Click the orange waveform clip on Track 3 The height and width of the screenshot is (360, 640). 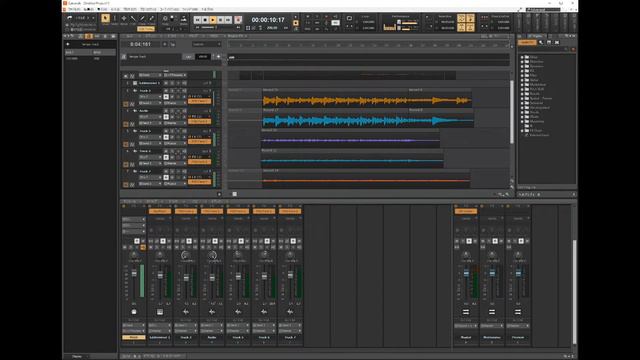point(367,100)
